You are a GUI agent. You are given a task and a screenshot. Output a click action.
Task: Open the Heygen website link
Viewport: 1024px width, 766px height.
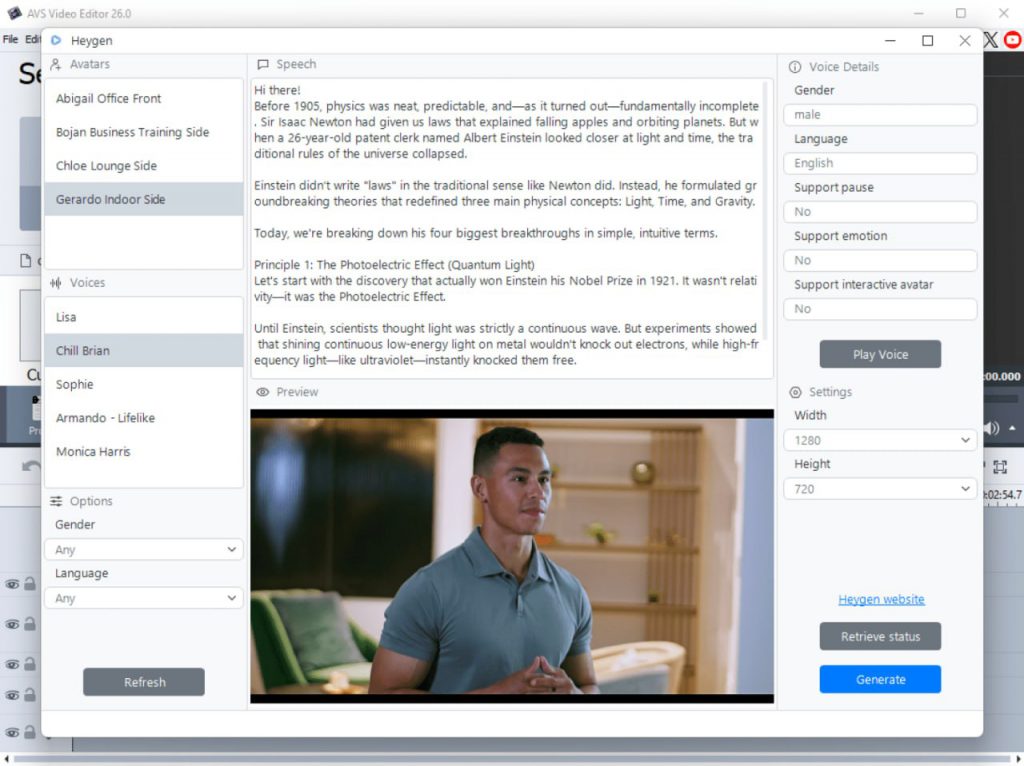tap(881, 599)
